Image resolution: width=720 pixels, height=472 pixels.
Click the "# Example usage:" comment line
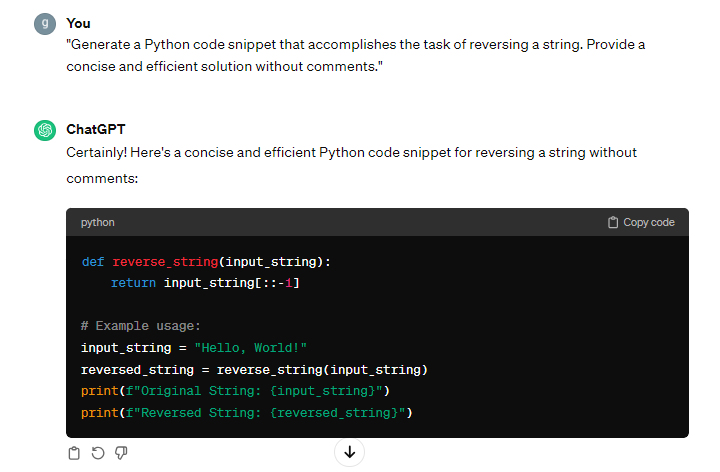coord(141,326)
